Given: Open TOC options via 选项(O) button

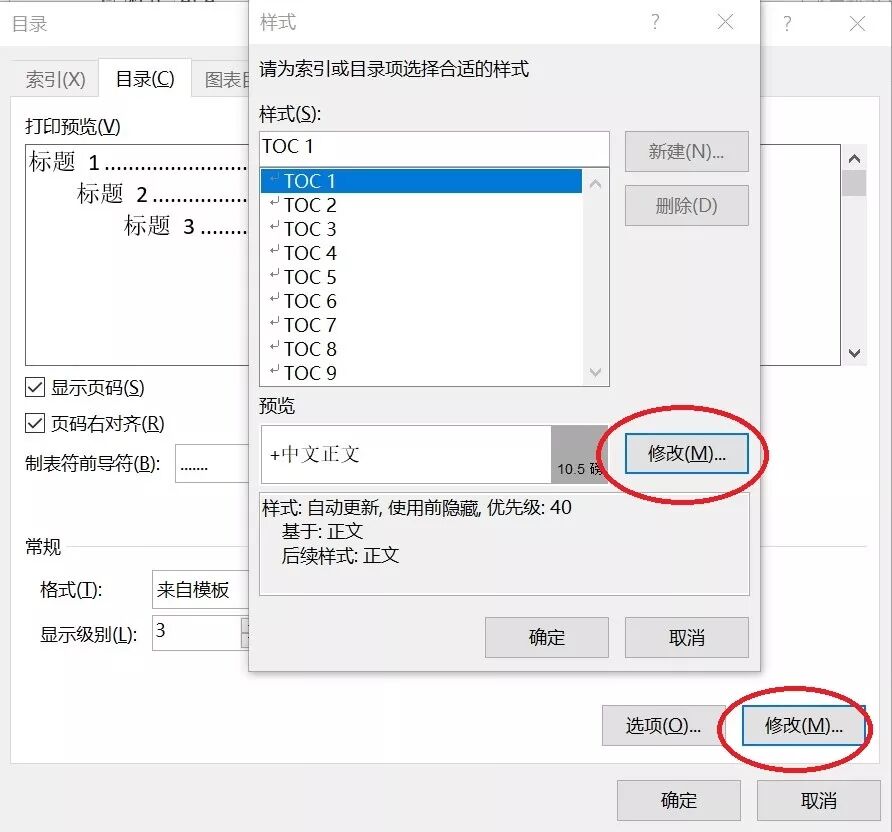Looking at the screenshot, I should tap(662, 726).
